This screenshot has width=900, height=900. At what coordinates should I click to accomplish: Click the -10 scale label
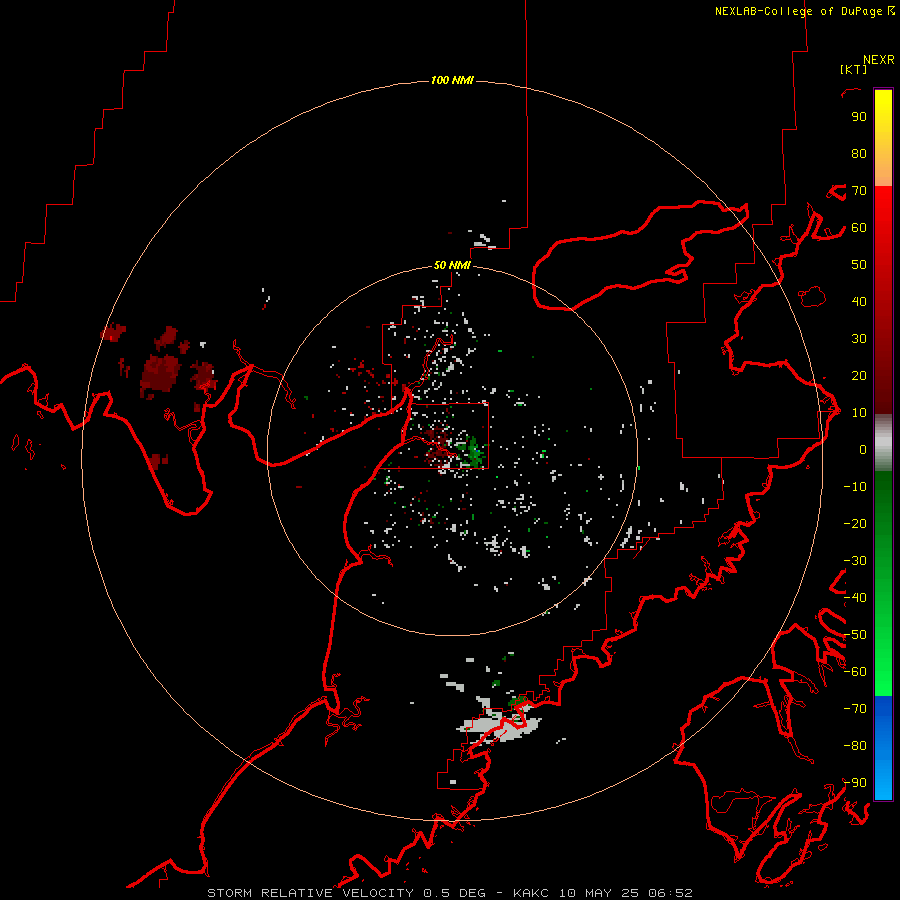(x=855, y=487)
